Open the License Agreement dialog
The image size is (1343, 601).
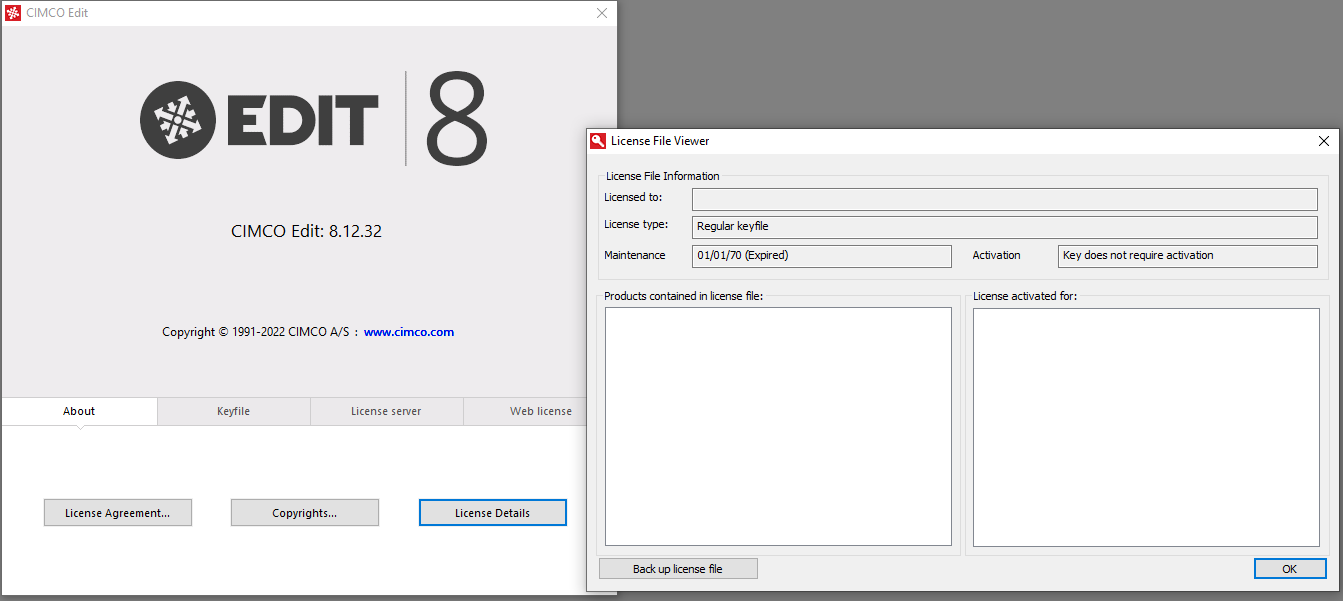[x=118, y=513]
